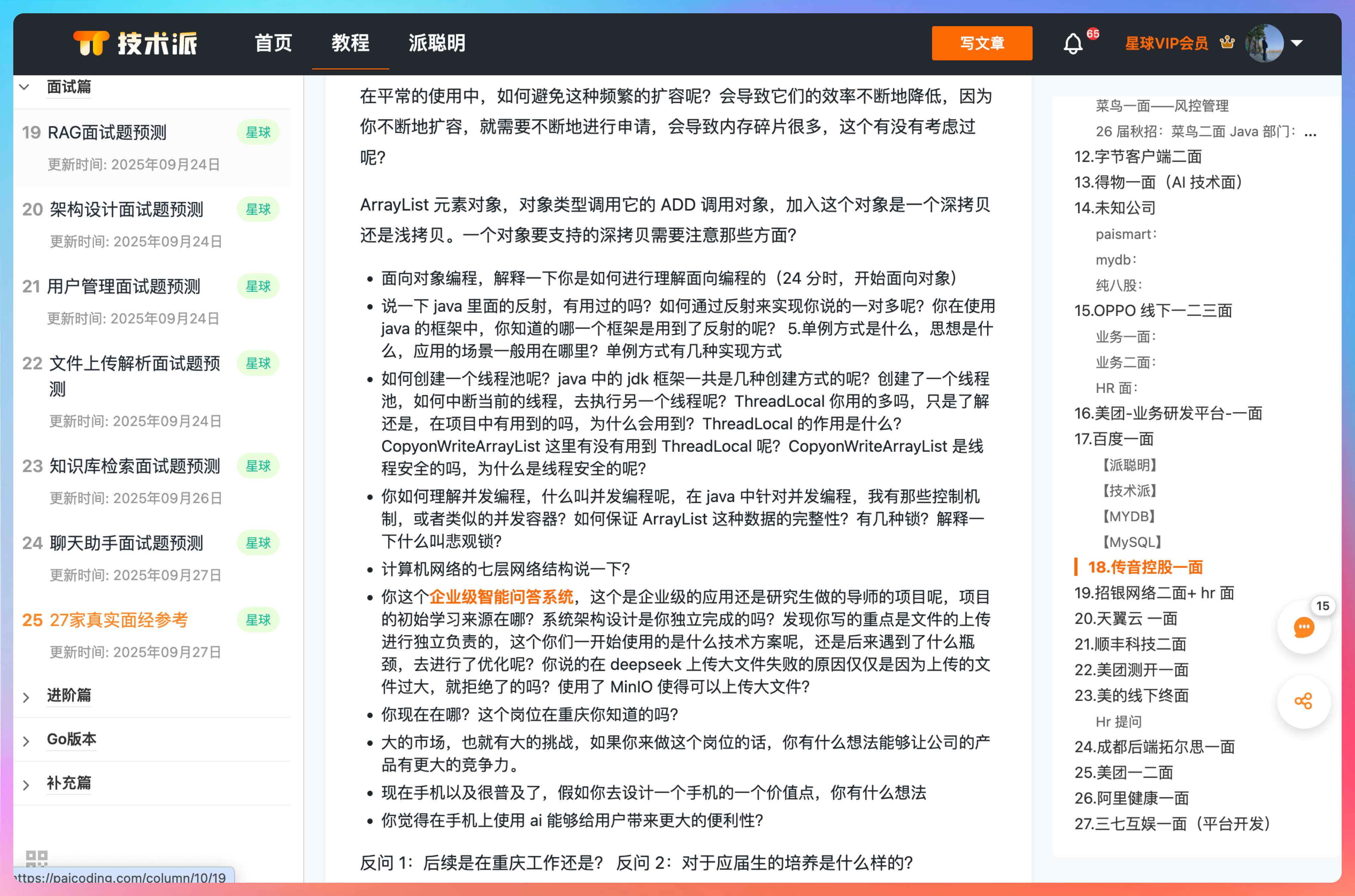This screenshot has height=896, width=1355.
Task: Switch to the 首页 tab
Action: [273, 43]
